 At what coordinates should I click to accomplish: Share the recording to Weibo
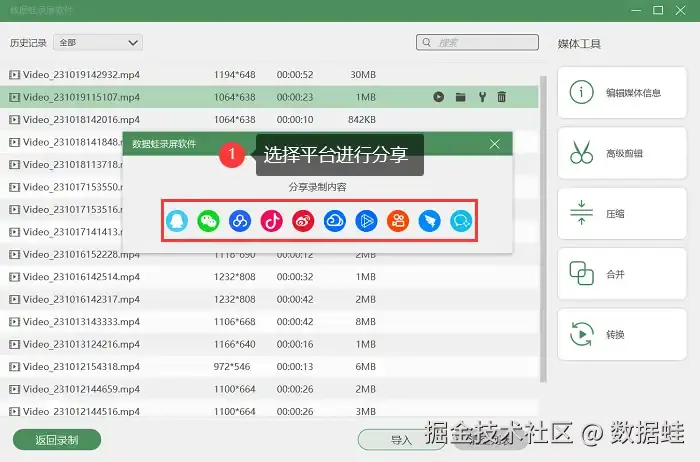tap(303, 221)
